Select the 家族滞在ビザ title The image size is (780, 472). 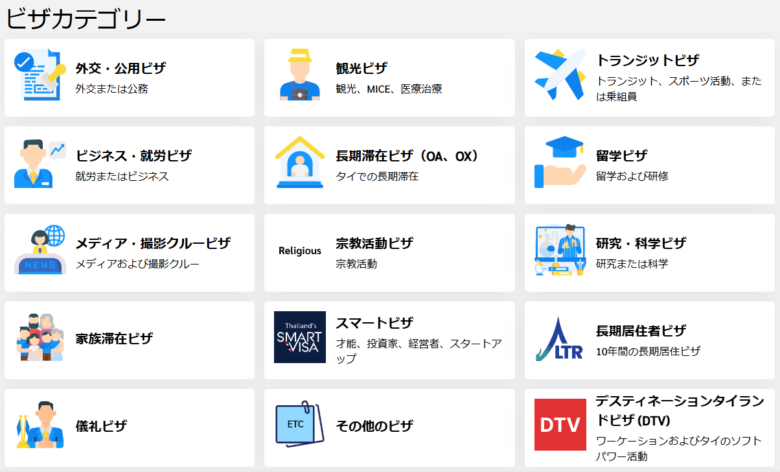(114, 339)
